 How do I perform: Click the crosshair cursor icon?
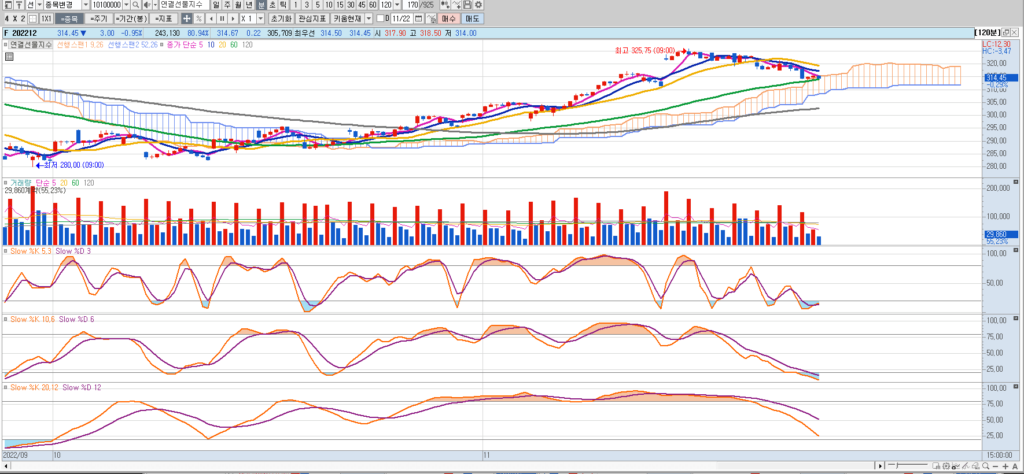(x=185, y=19)
